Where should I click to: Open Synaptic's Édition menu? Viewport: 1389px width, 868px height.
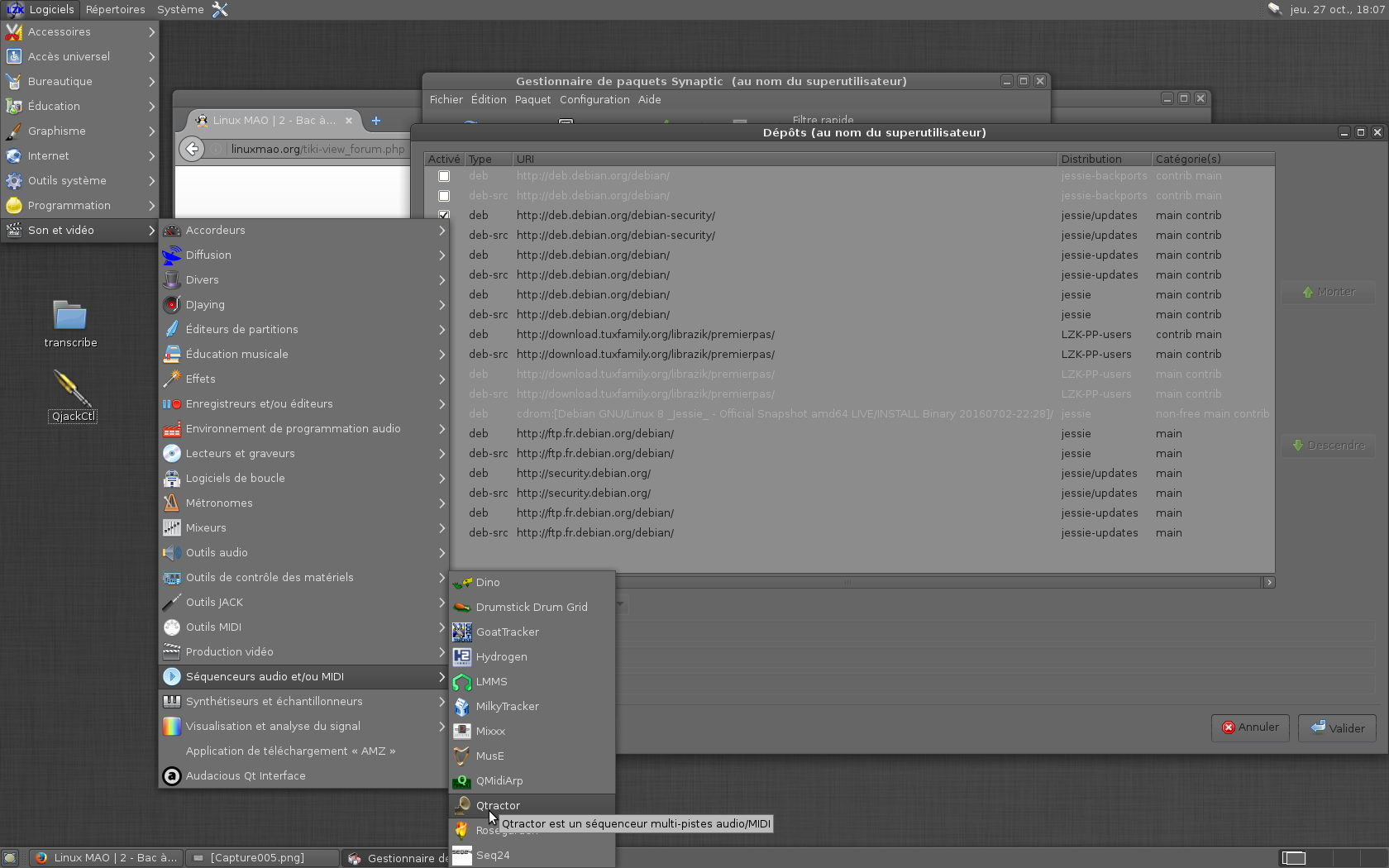pyautogui.click(x=489, y=99)
